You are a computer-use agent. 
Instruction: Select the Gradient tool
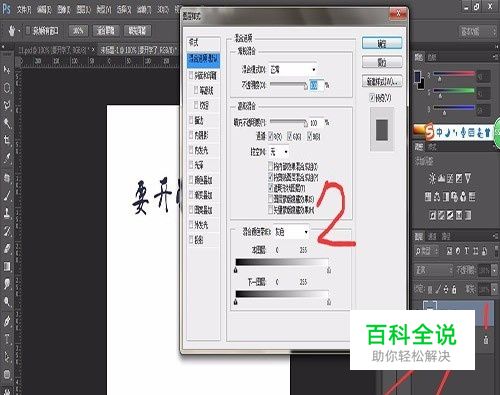click(7, 266)
